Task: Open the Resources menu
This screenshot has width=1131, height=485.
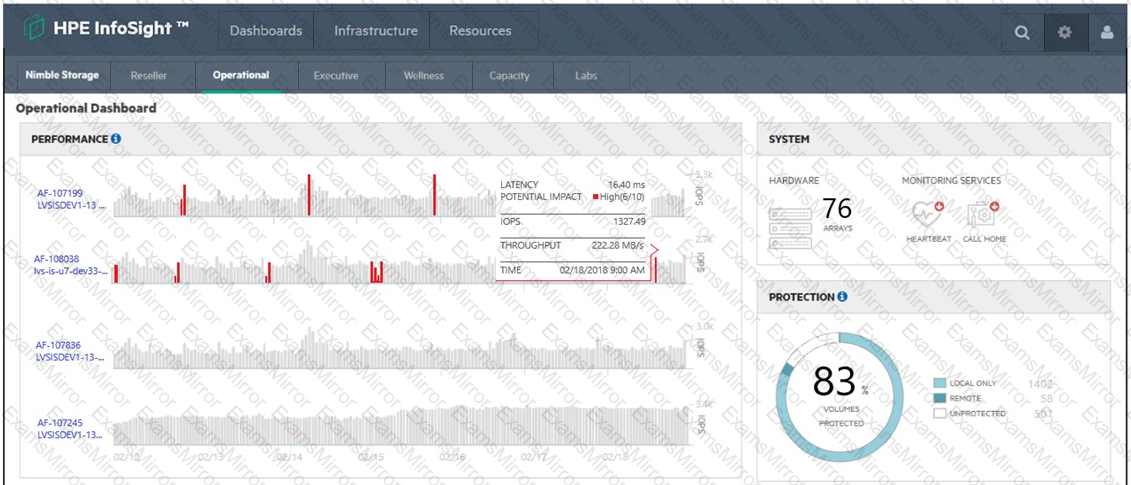Action: click(480, 31)
